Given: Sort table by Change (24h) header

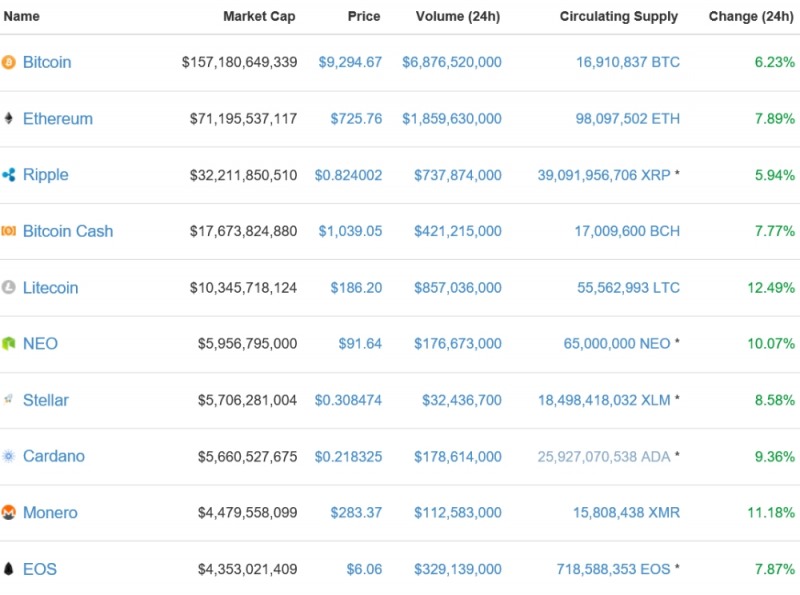Looking at the screenshot, I should point(752,16).
